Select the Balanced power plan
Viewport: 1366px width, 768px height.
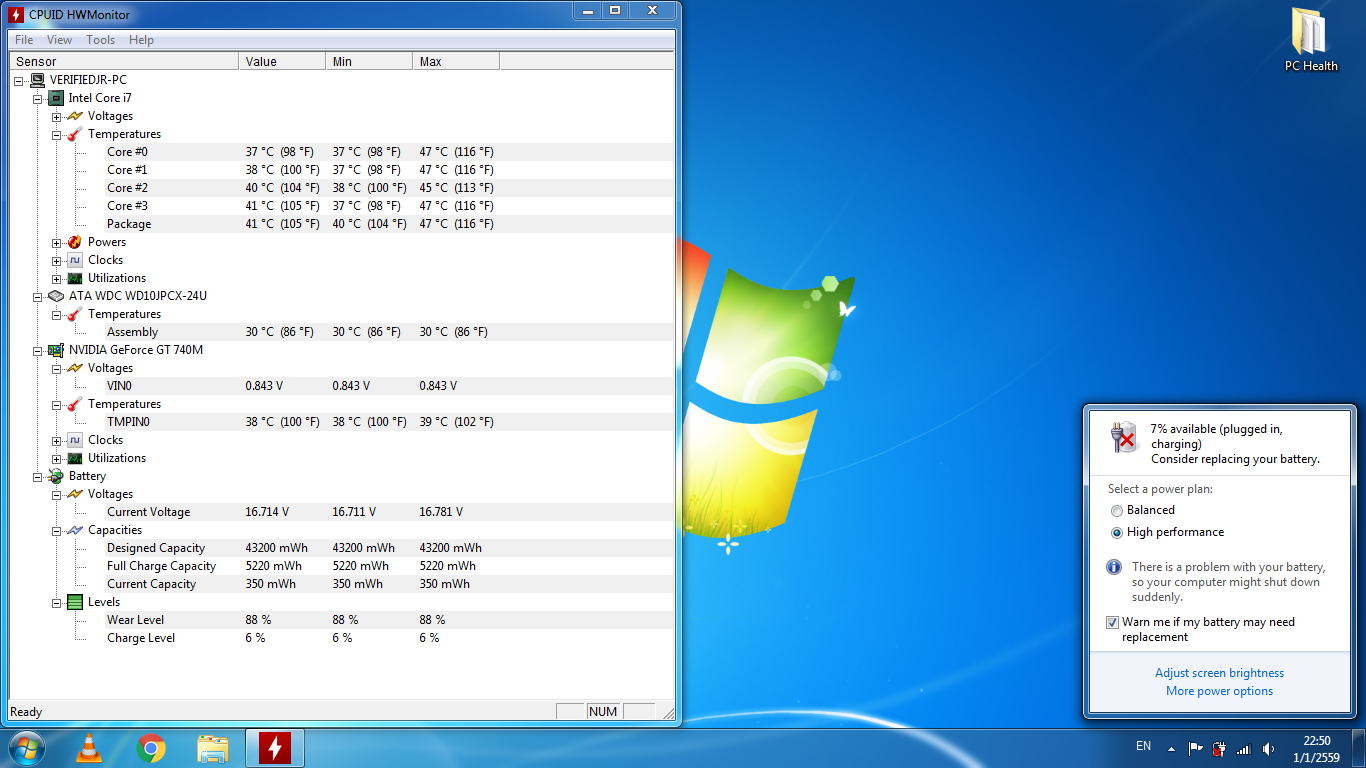coord(1142,510)
